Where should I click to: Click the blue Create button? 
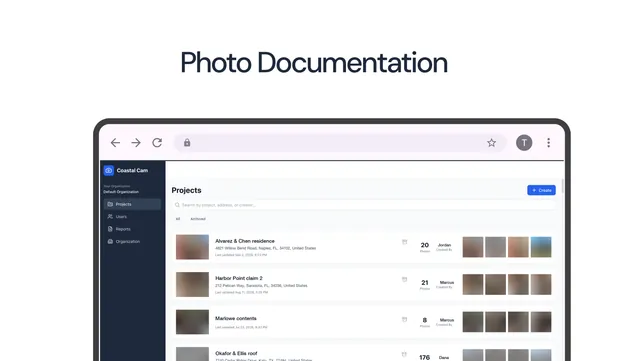click(541, 190)
